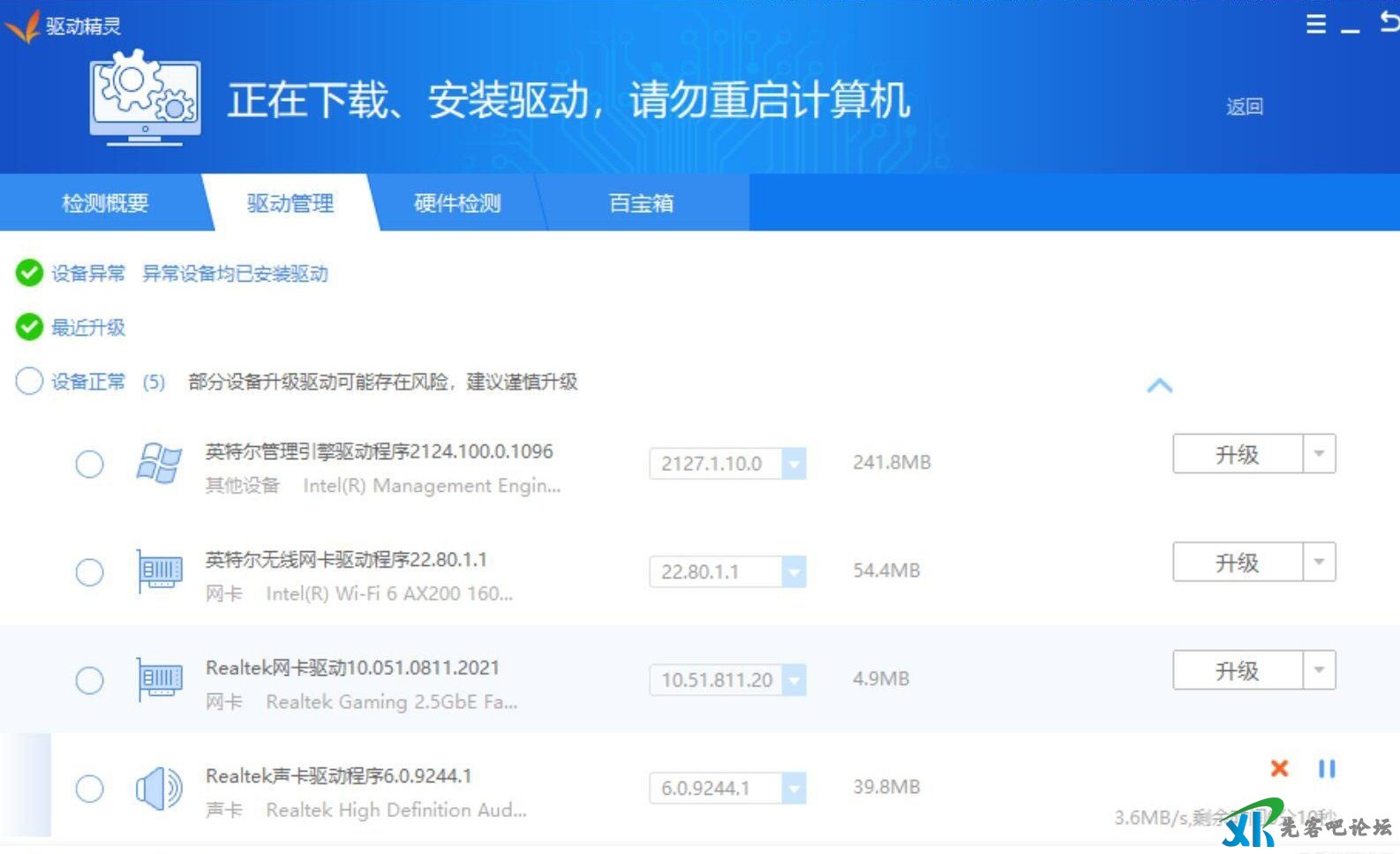Click the 驱动精灵 logo in title bar
The height and width of the screenshot is (854, 1400).
(23, 26)
